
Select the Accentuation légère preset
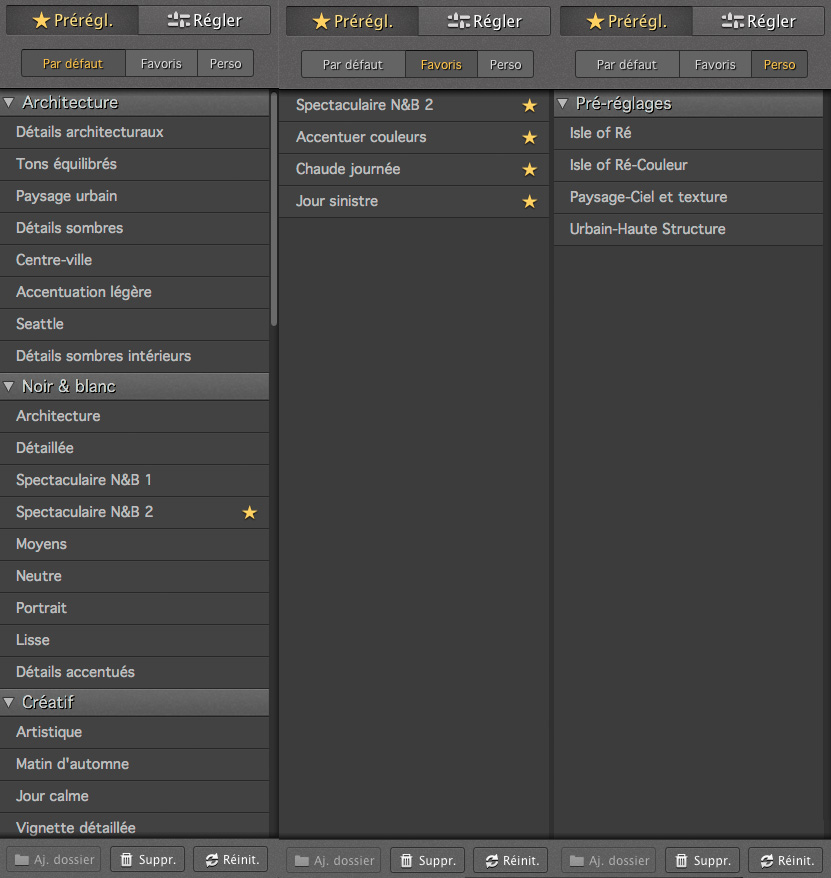(x=134, y=292)
